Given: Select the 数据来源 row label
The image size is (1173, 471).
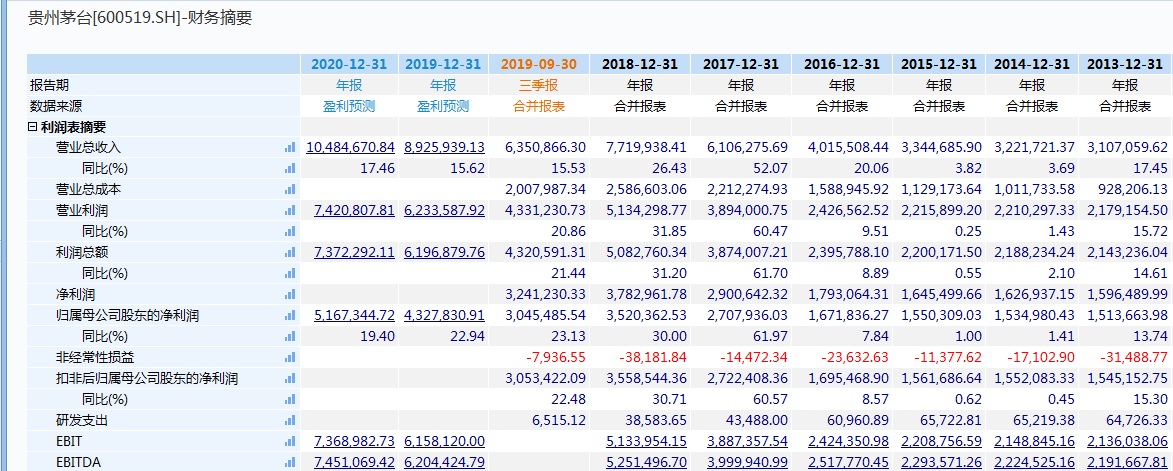Looking at the screenshot, I should 56,106.
